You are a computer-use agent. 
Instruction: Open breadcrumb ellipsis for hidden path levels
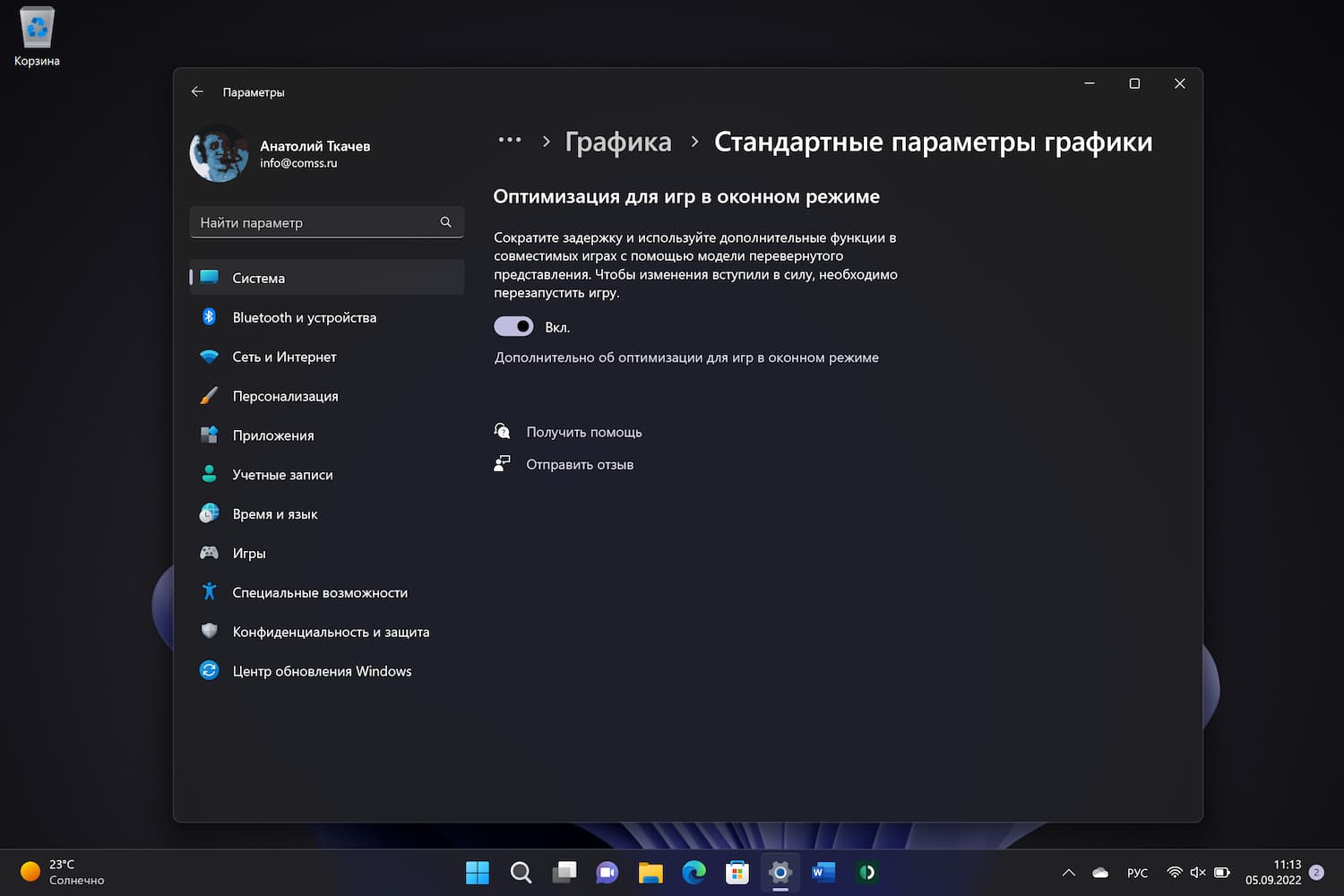[509, 141]
